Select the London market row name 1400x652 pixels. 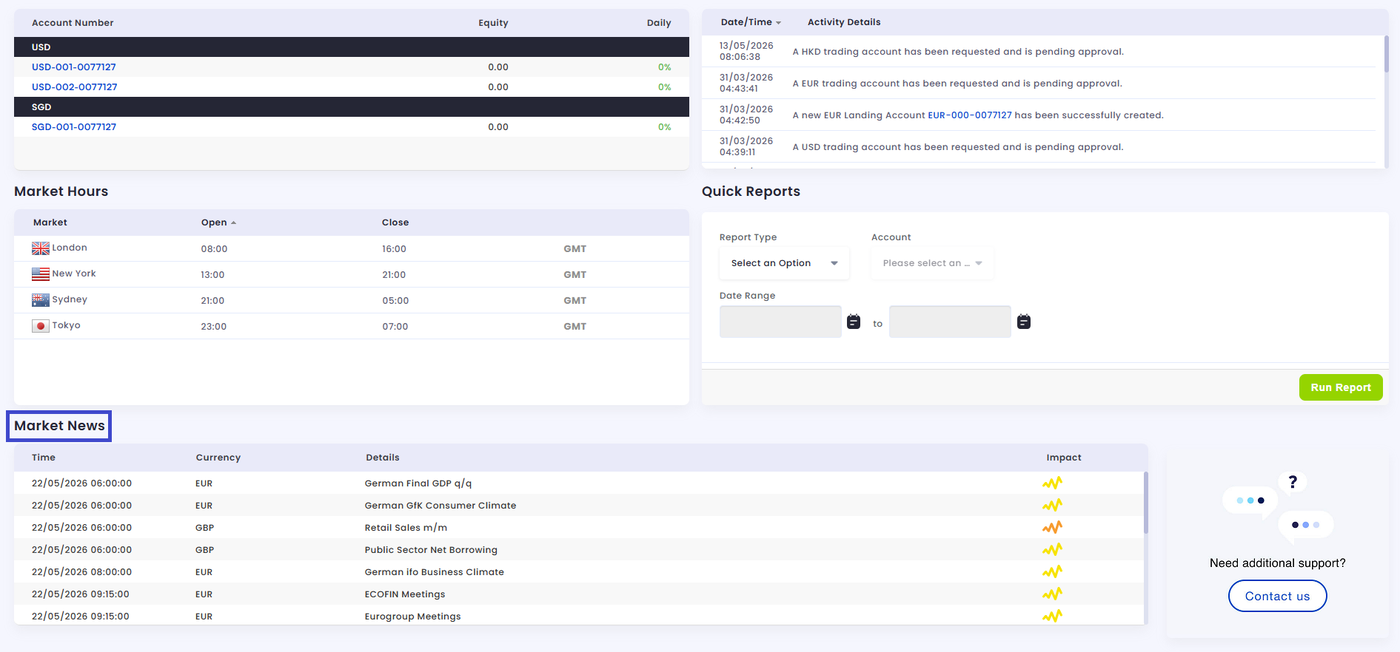(x=69, y=248)
